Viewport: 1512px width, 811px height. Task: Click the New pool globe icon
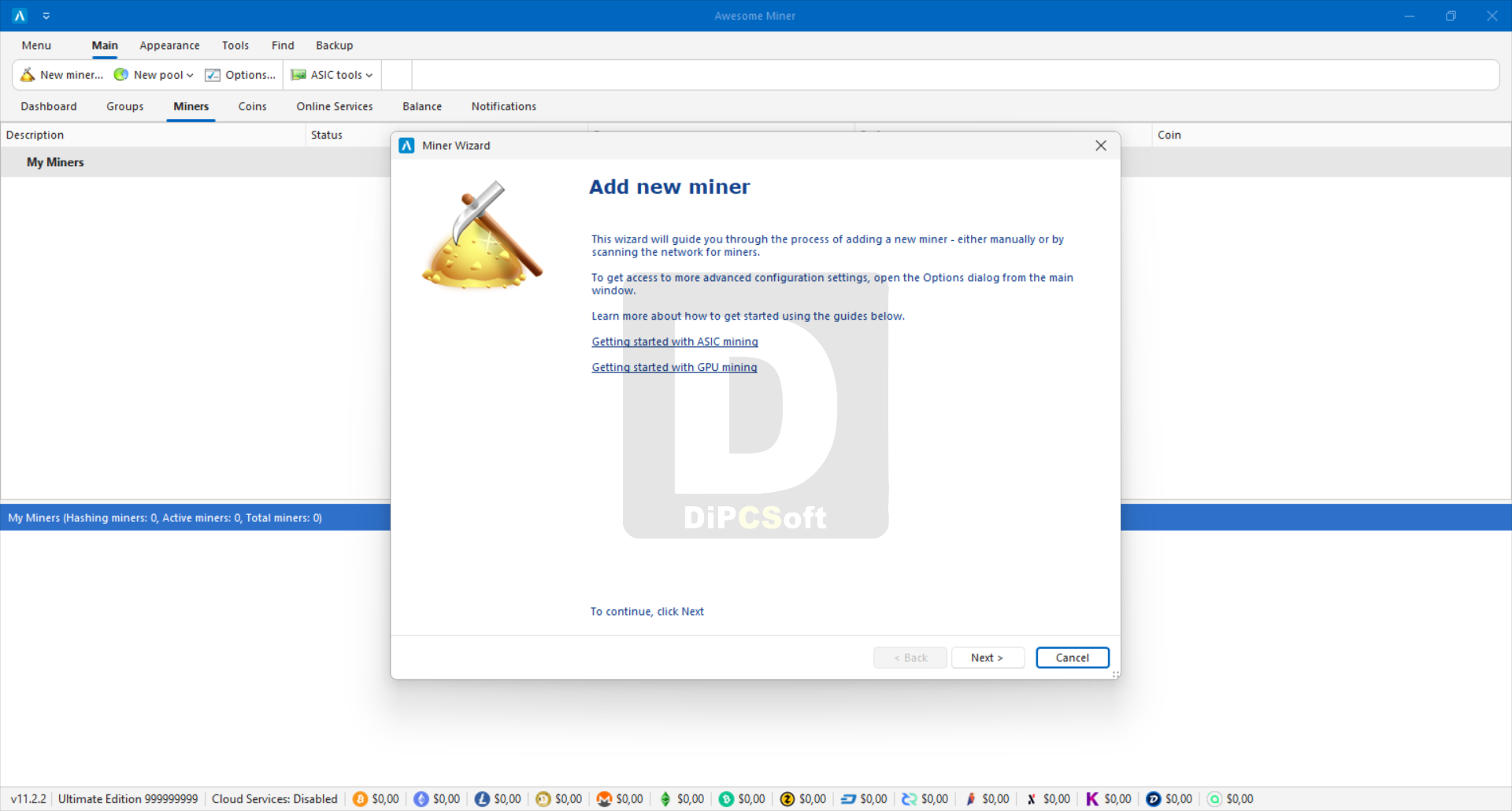(121, 75)
